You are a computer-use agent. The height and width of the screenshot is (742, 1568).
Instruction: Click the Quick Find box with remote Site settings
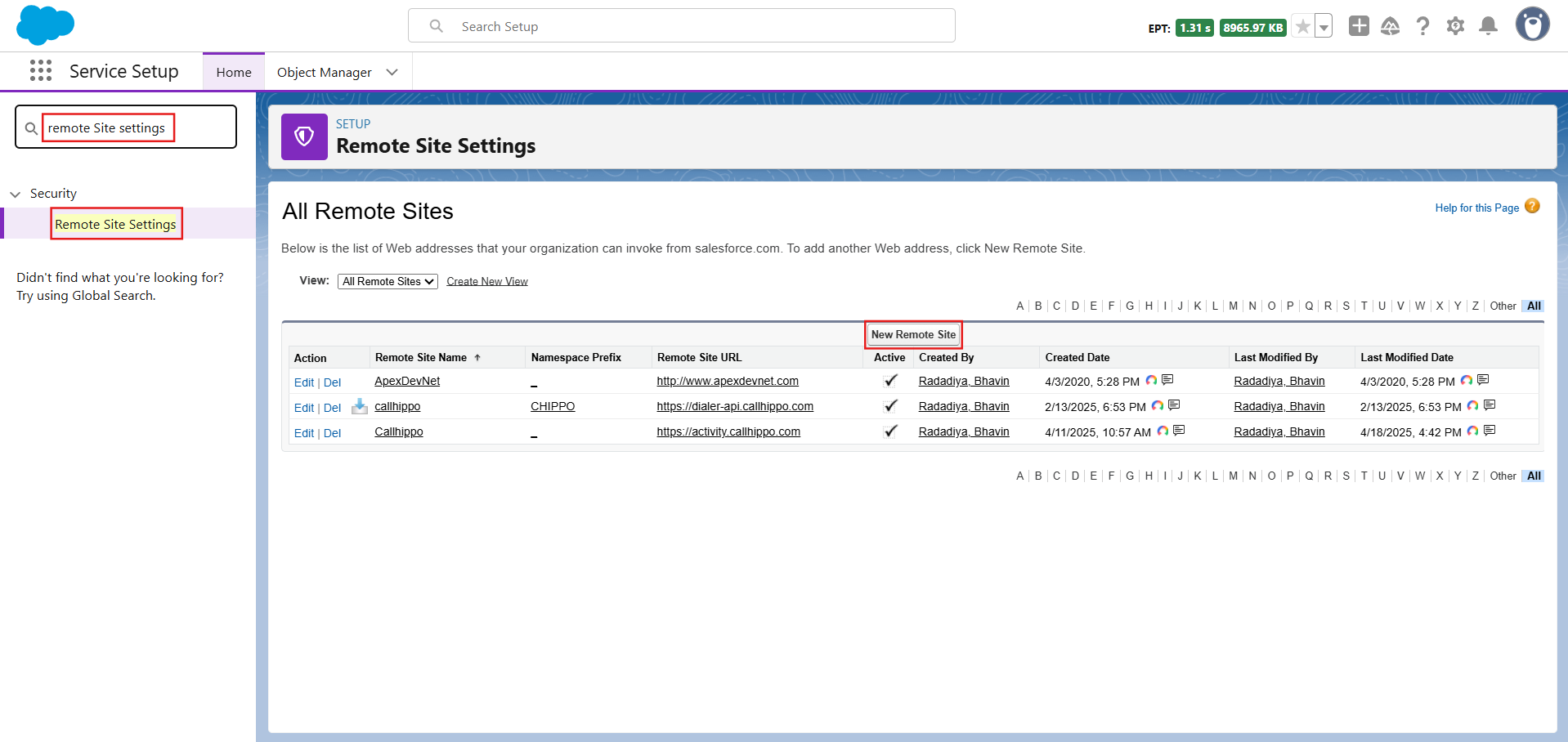point(126,127)
